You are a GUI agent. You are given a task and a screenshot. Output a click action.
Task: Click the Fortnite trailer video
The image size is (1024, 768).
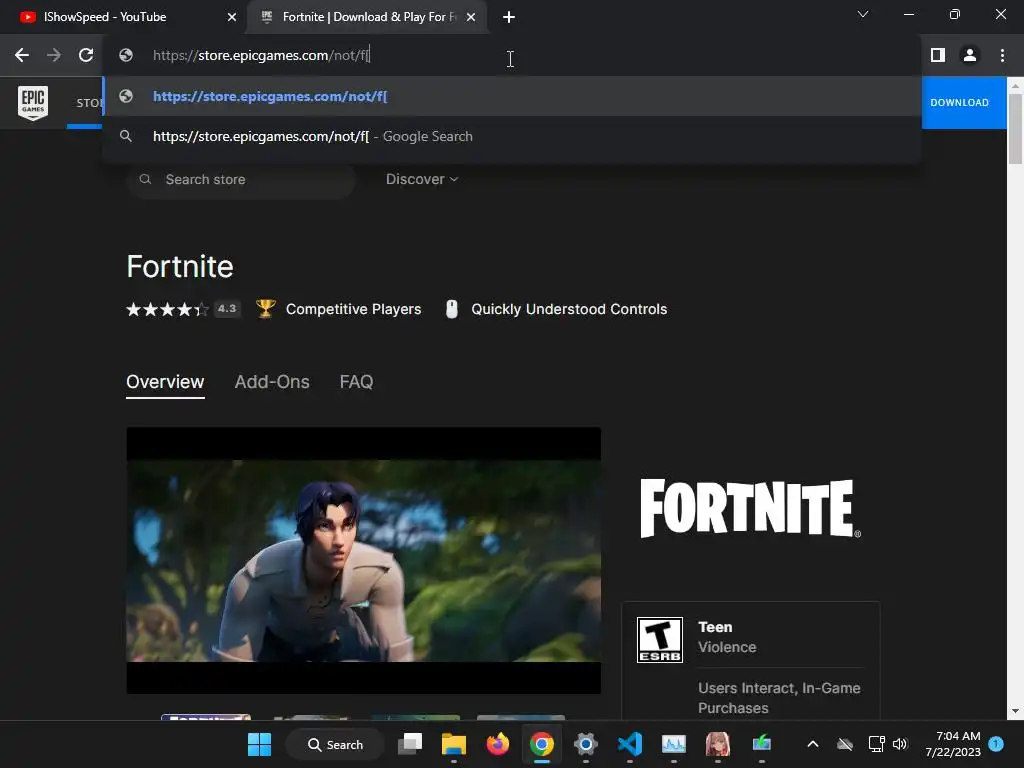coord(364,560)
